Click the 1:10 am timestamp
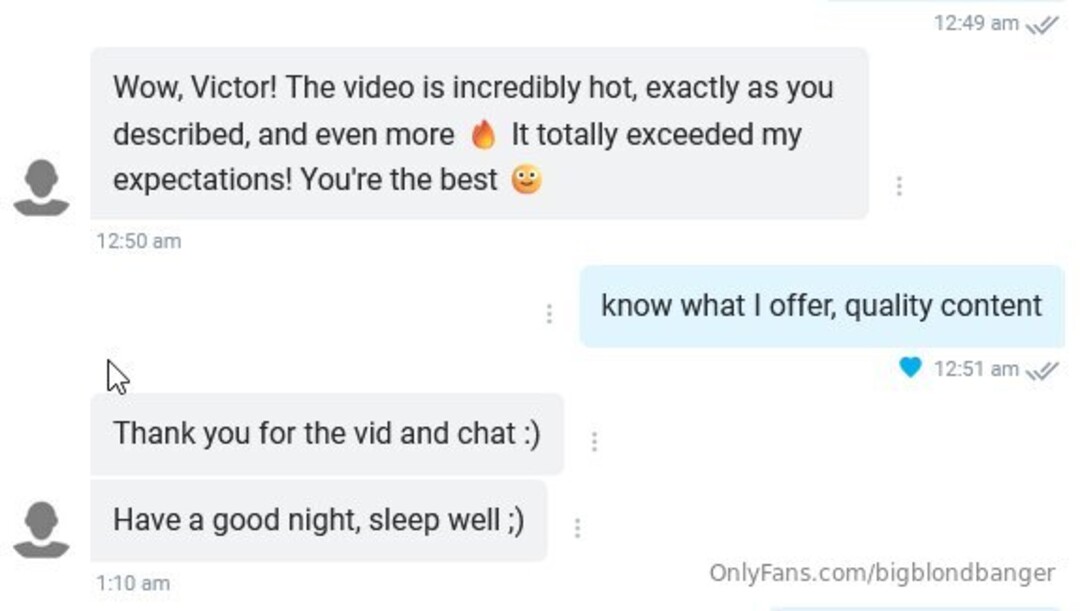Image resolution: width=1080 pixels, height=611 pixels. tap(133, 582)
